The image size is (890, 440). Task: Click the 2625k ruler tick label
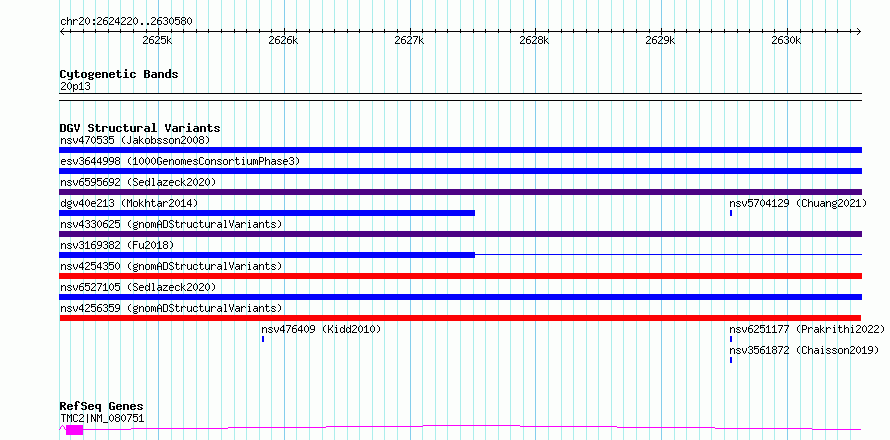(x=157, y=41)
